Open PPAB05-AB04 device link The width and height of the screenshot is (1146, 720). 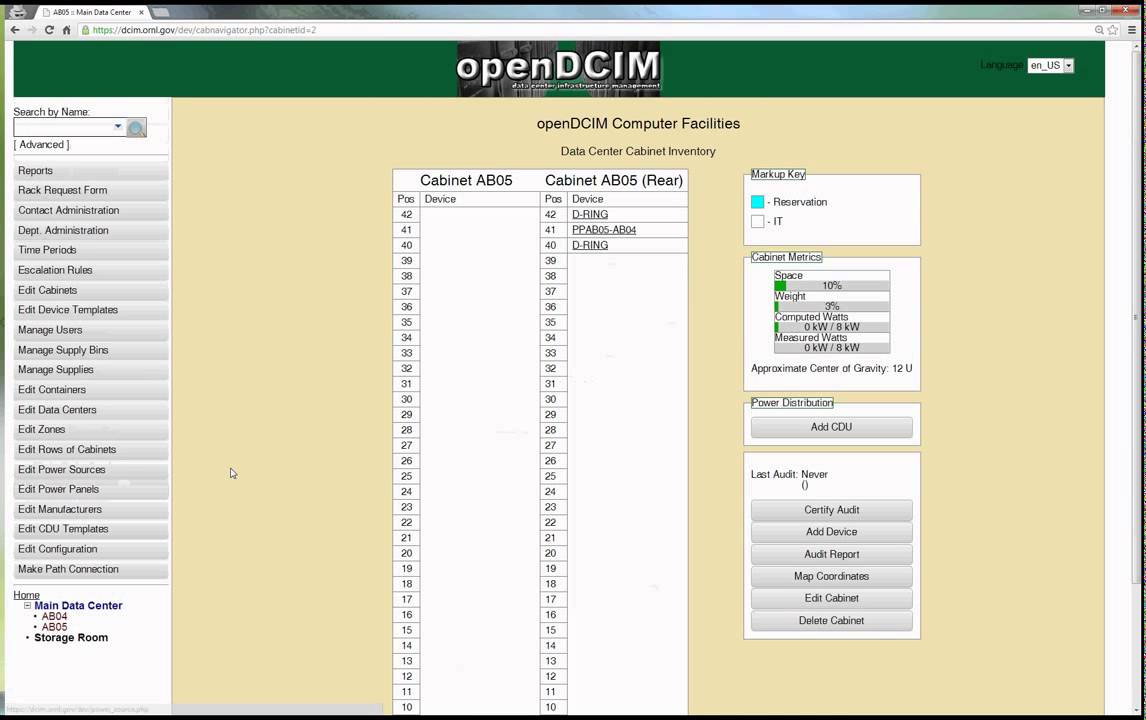[604, 230]
